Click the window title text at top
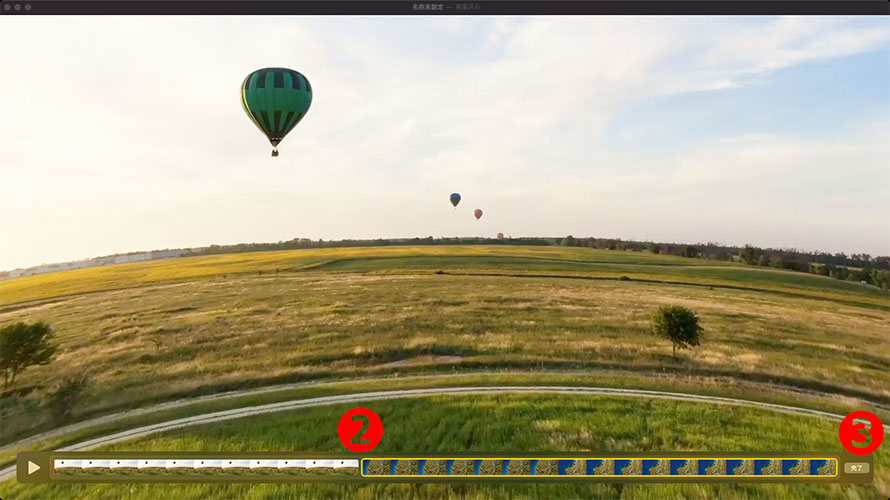The image size is (890, 500). [446, 7]
